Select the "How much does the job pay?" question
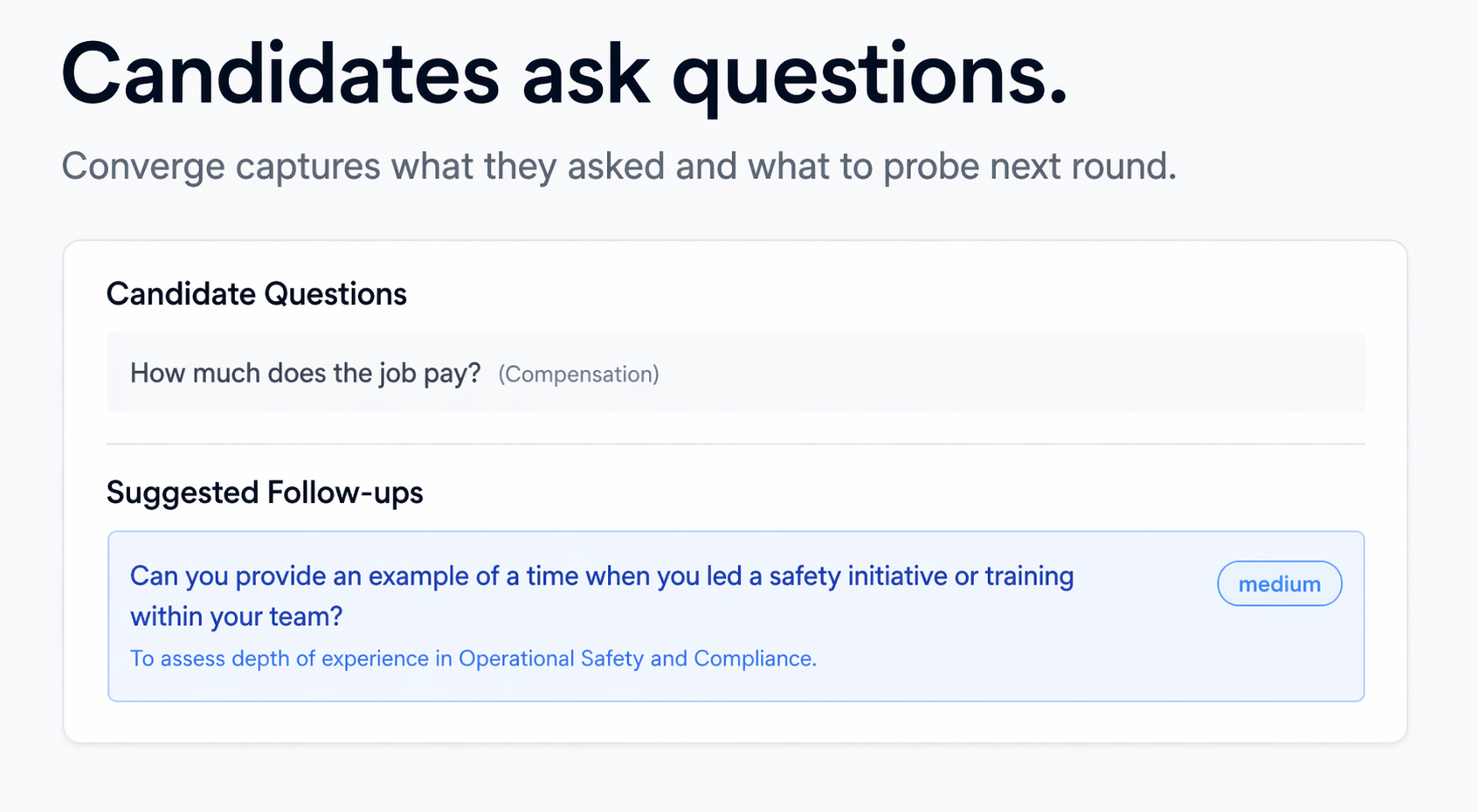1478x812 pixels. pyautogui.click(x=305, y=374)
